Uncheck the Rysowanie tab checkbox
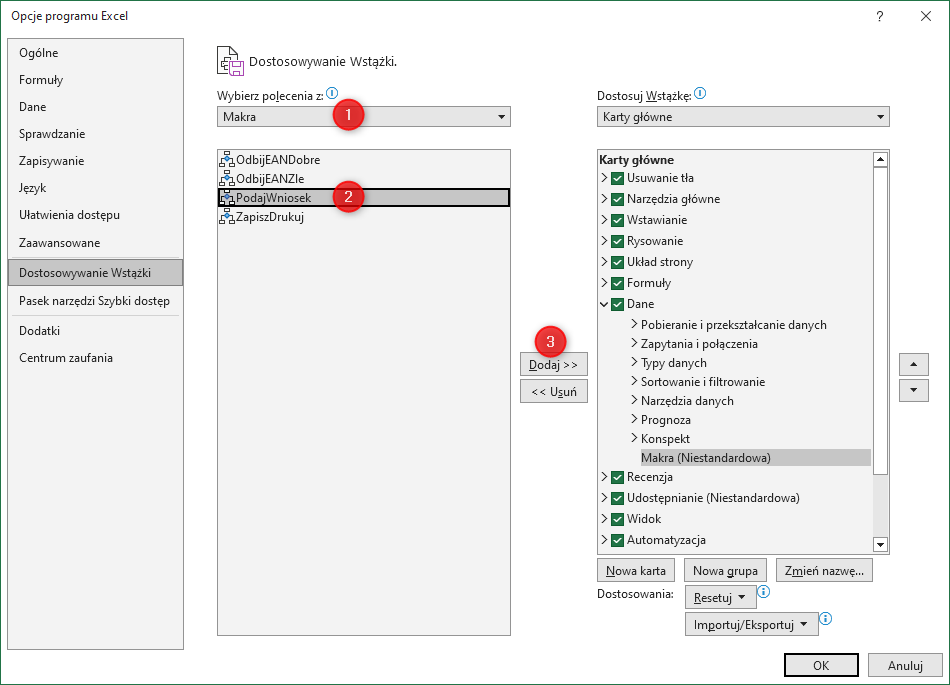950x685 pixels. 617,241
